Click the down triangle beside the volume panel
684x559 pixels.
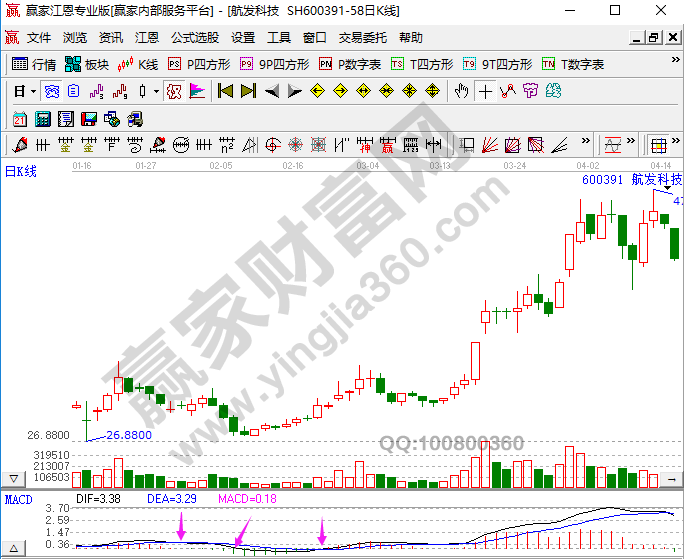click(x=13, y=479)
